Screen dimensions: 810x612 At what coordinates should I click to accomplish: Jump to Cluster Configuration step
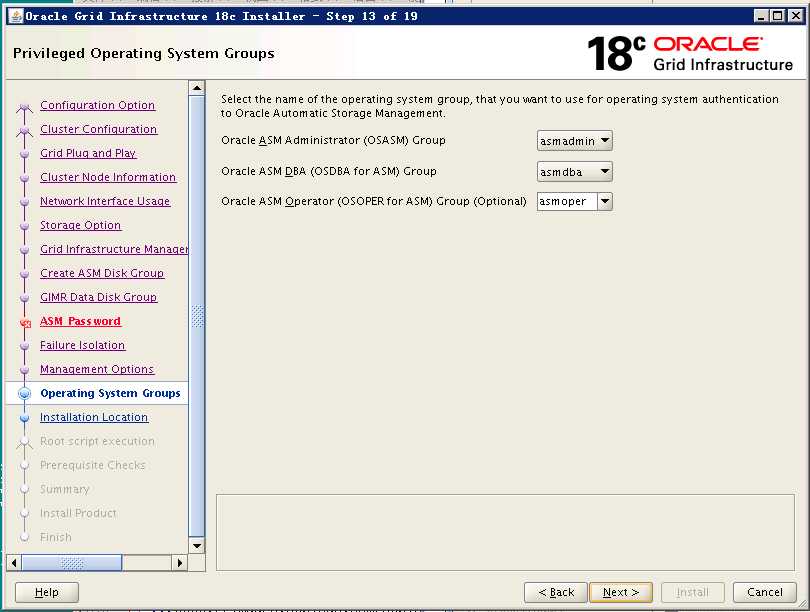coord(99,129)
